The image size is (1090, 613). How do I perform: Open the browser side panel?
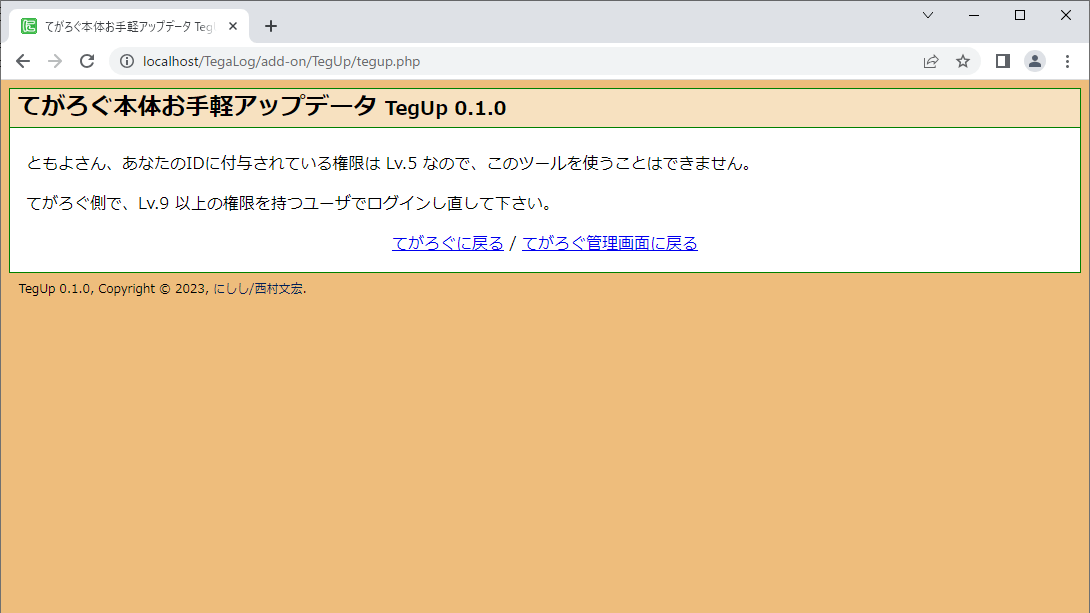point(1002,61)
